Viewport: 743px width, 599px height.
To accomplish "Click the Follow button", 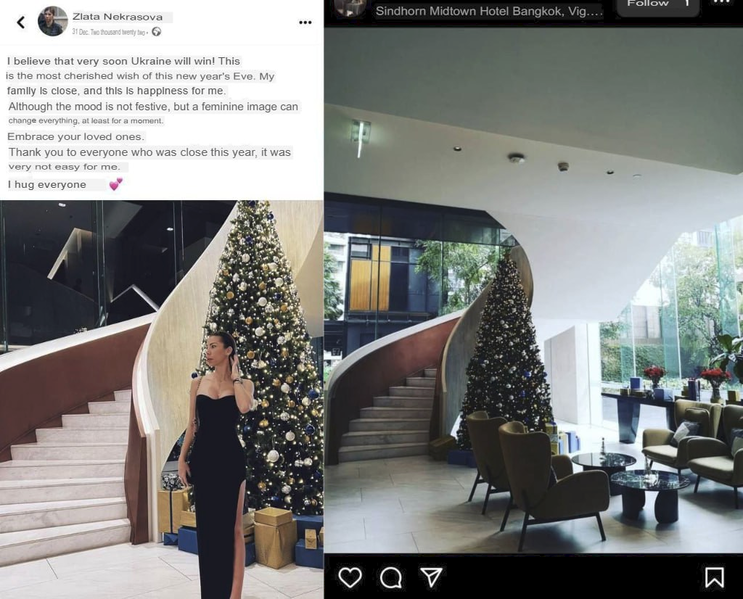I will pos(658,6).
